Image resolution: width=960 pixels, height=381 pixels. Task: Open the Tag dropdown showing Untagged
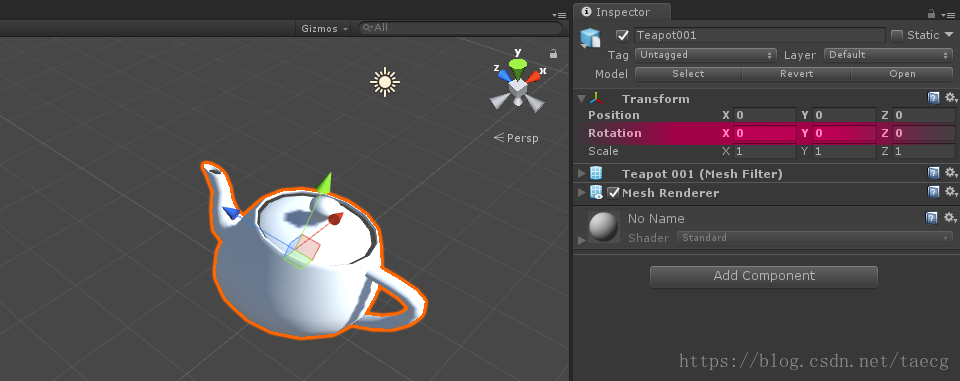tap(706, 55)
